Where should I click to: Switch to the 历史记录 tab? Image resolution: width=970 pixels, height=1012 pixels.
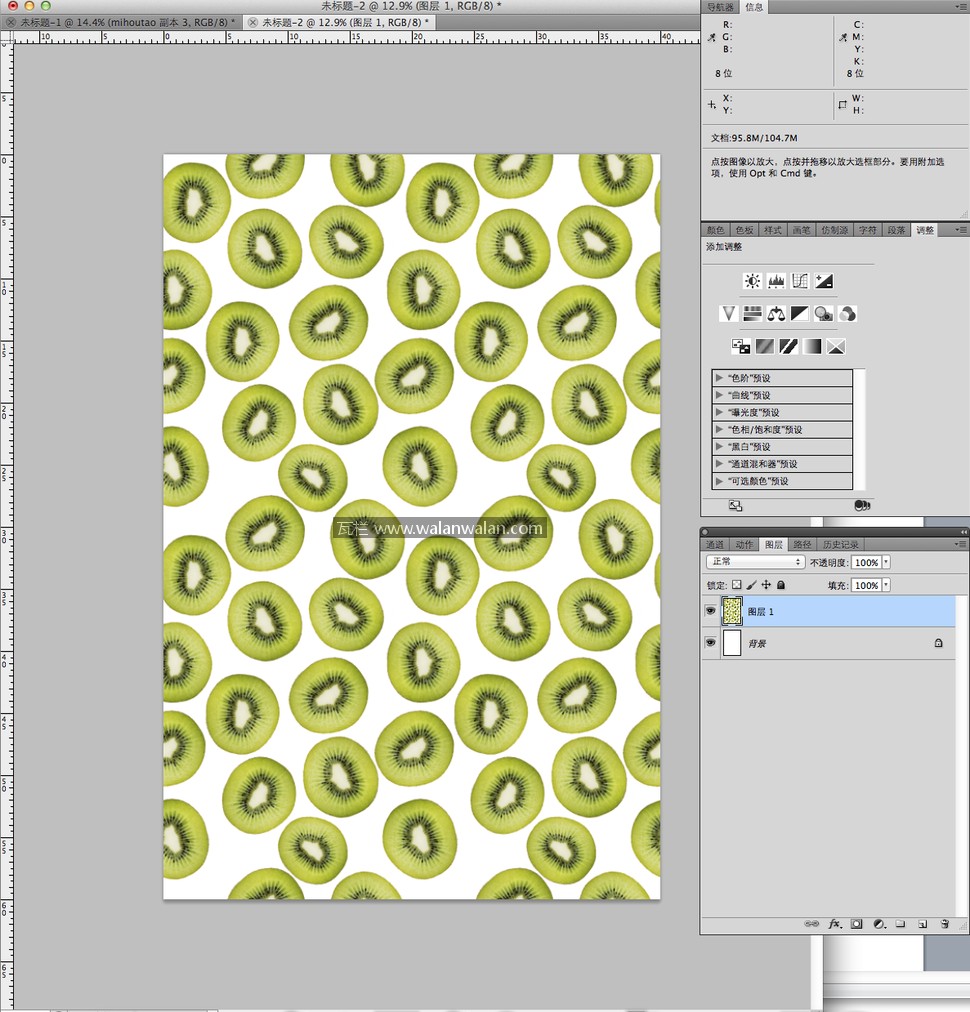point(840,545)
